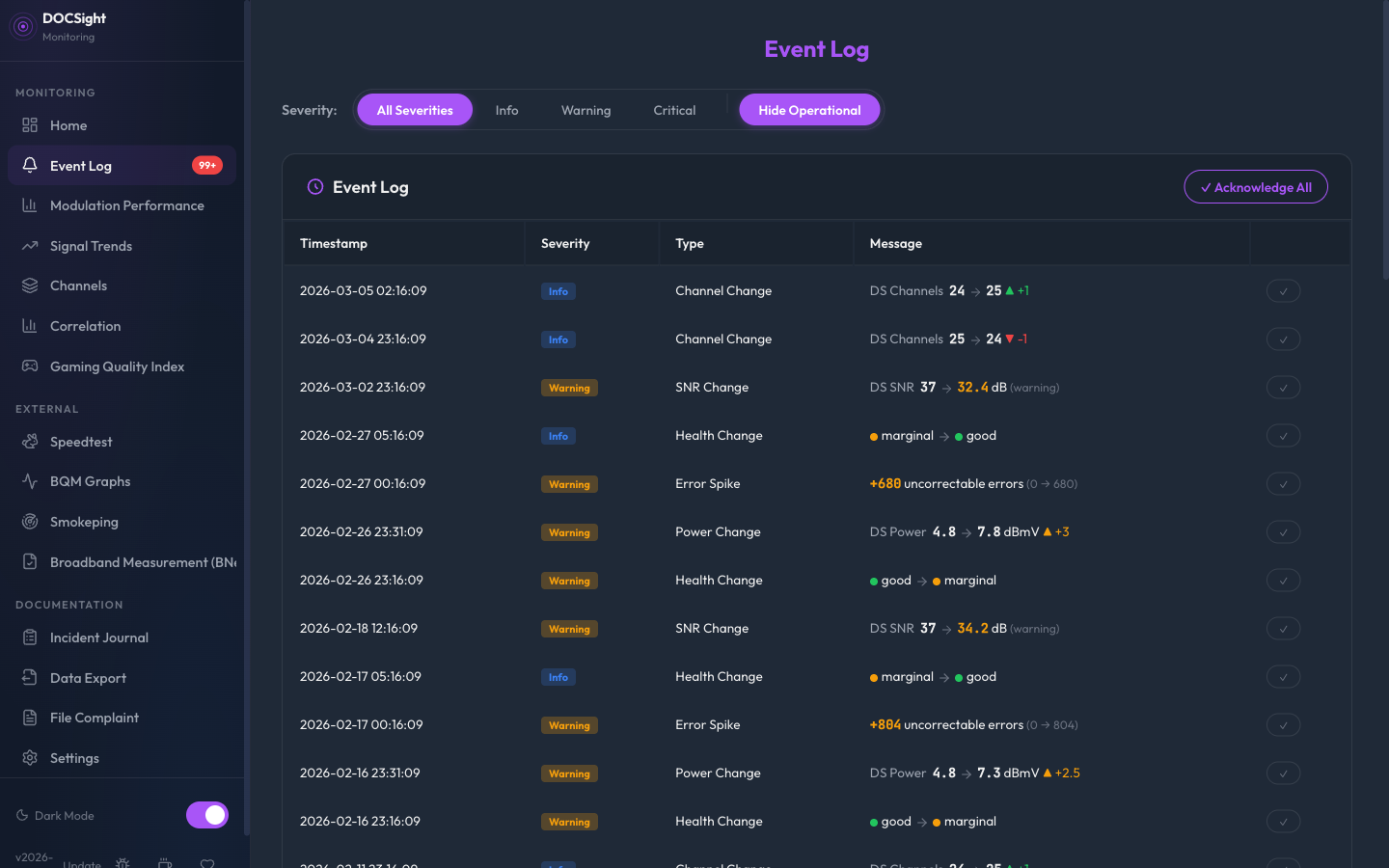
Task: Click the clock icon beside Event Log header
Action: click(x=314, y=186)
